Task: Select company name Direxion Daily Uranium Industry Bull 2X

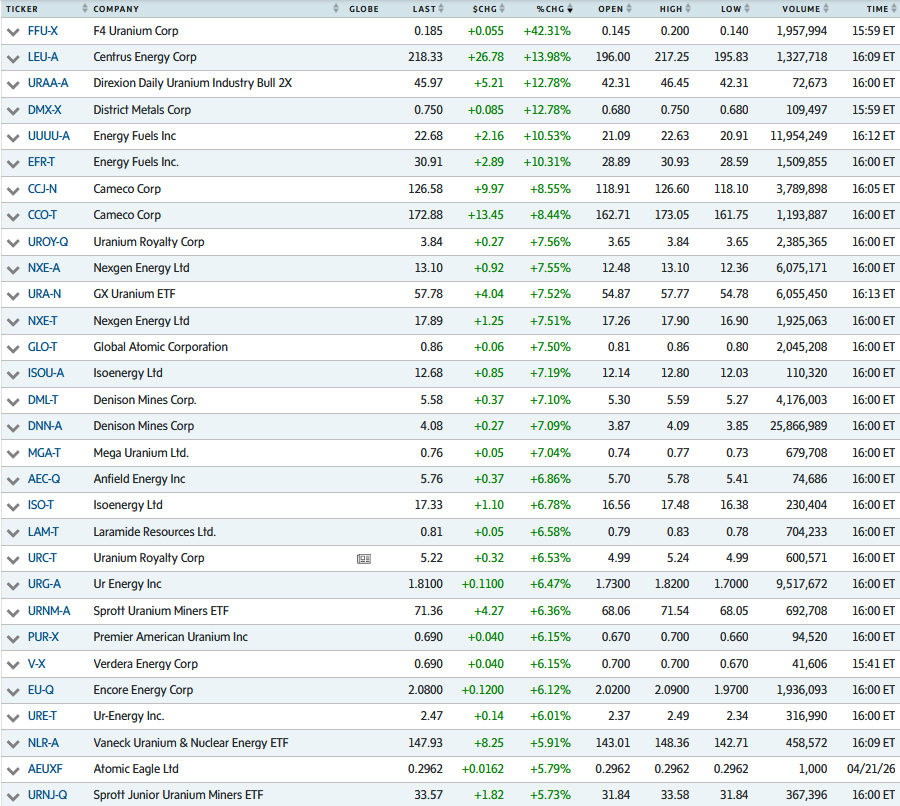Action: (193, 83)
